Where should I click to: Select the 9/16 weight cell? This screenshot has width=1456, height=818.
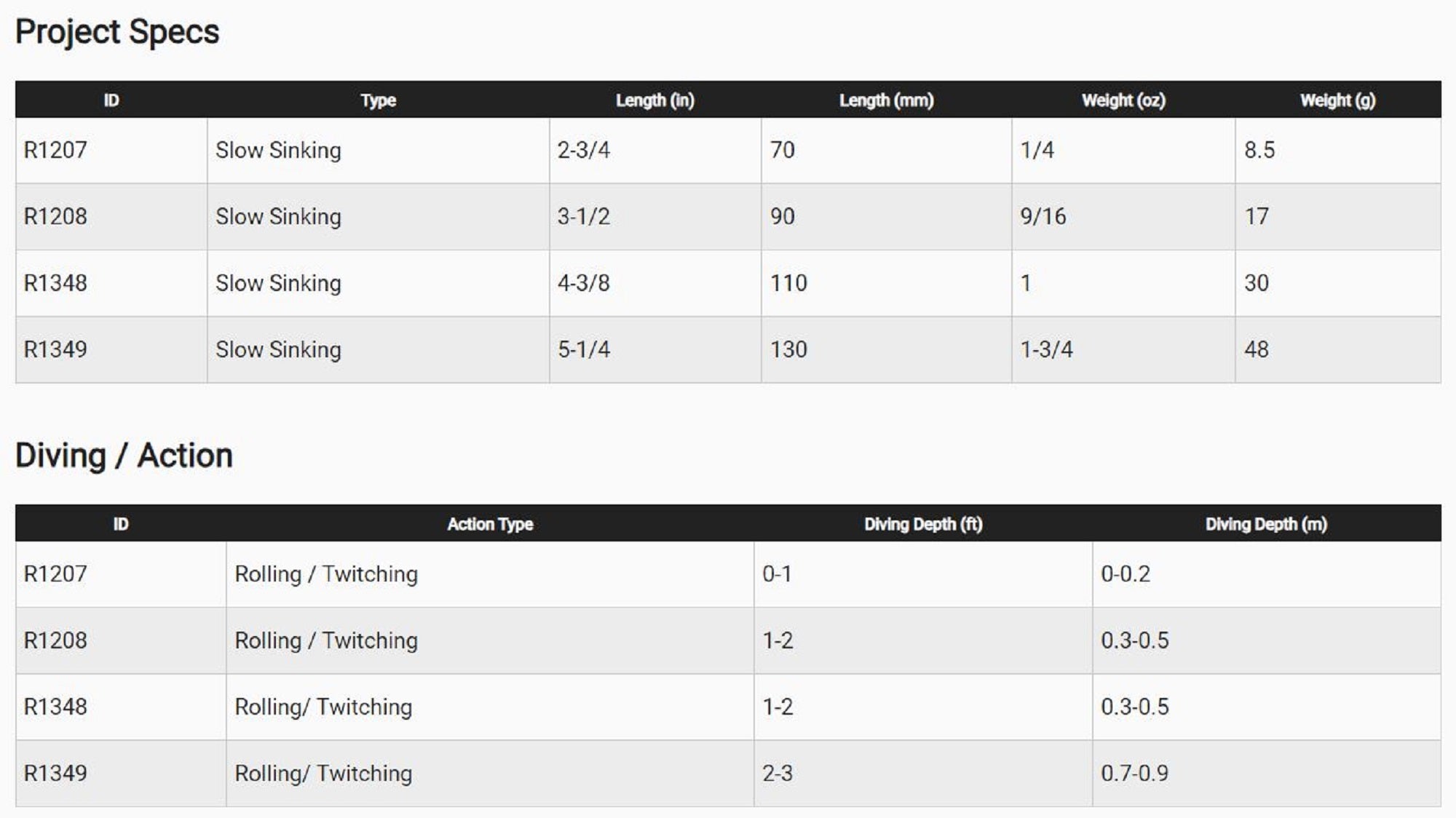[x=1042, y=217]
